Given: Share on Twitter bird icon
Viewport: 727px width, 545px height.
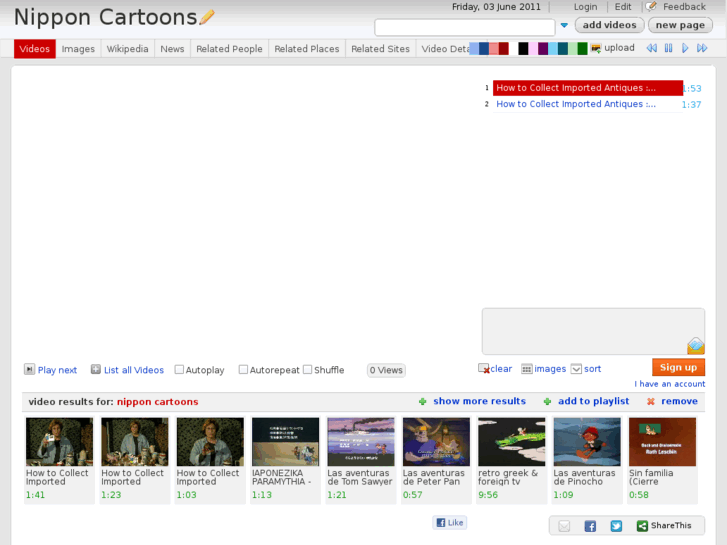Looking at the screenshot, I should (x=616, y=526).
